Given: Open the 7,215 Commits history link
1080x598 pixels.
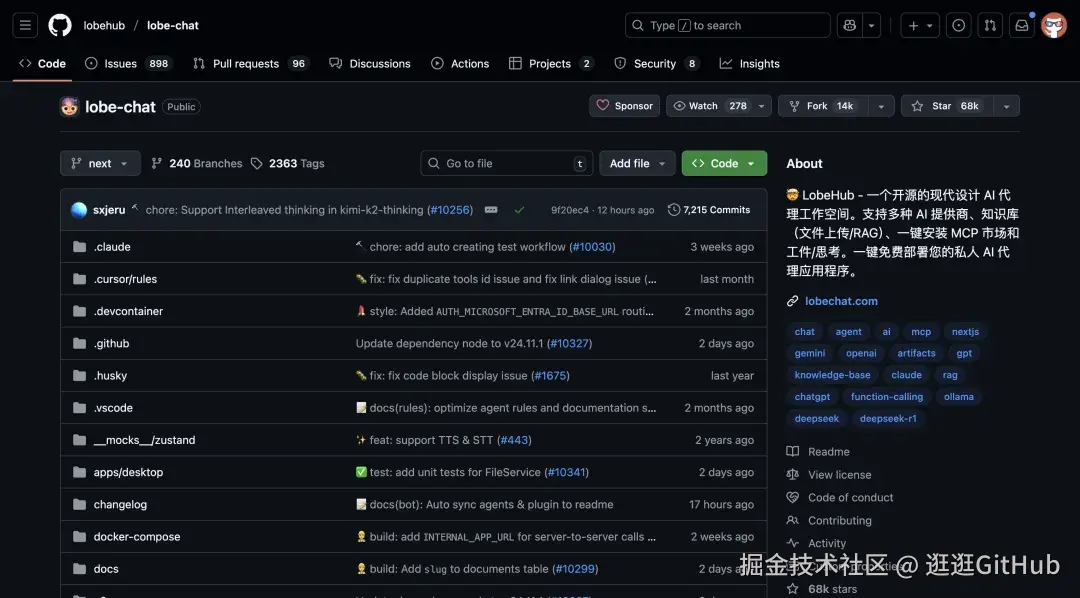Looking at the screenshot, I should tap(709, 210).
